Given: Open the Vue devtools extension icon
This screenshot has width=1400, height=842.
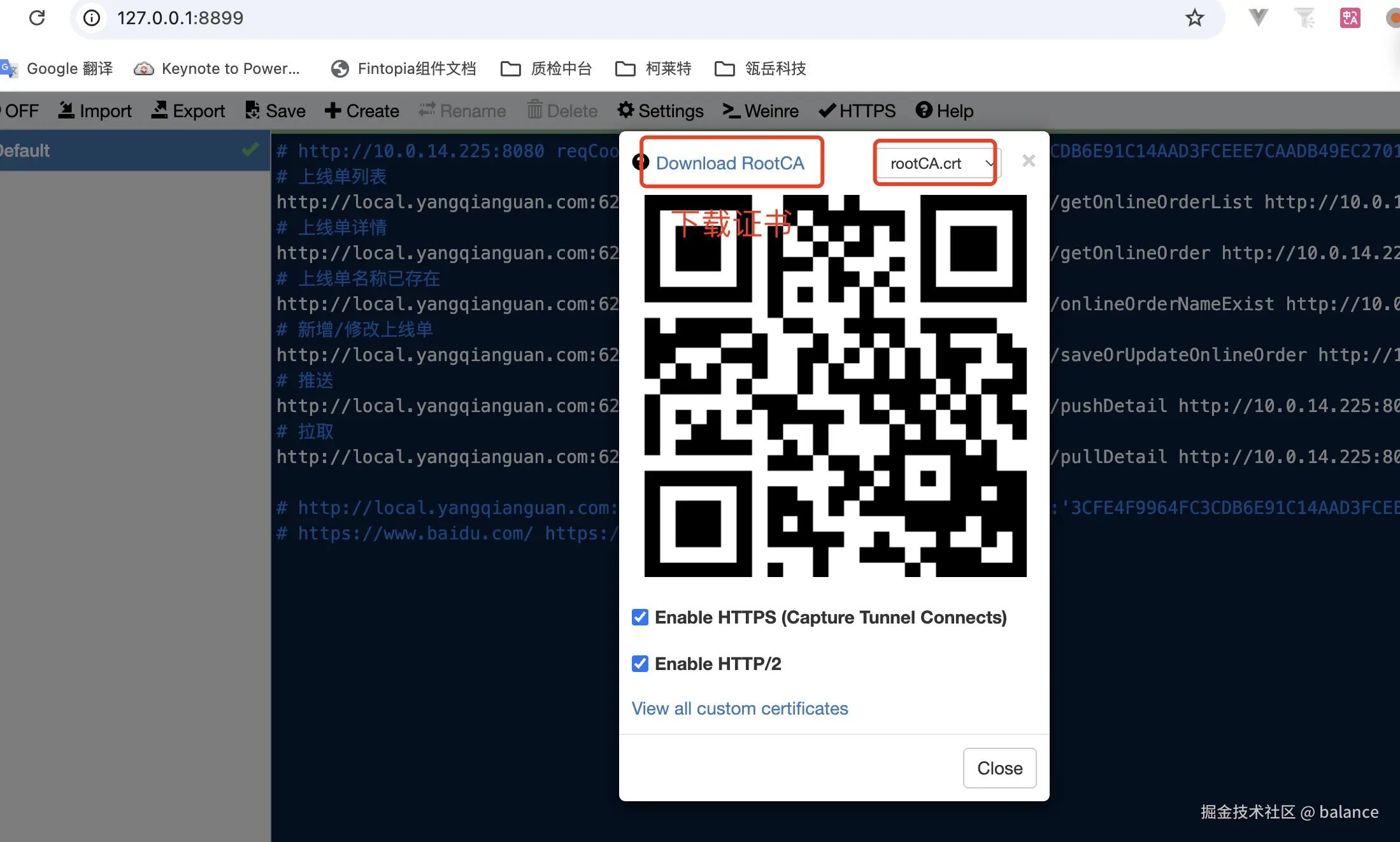Looking at the screenshot, I should click(1258, 18).
